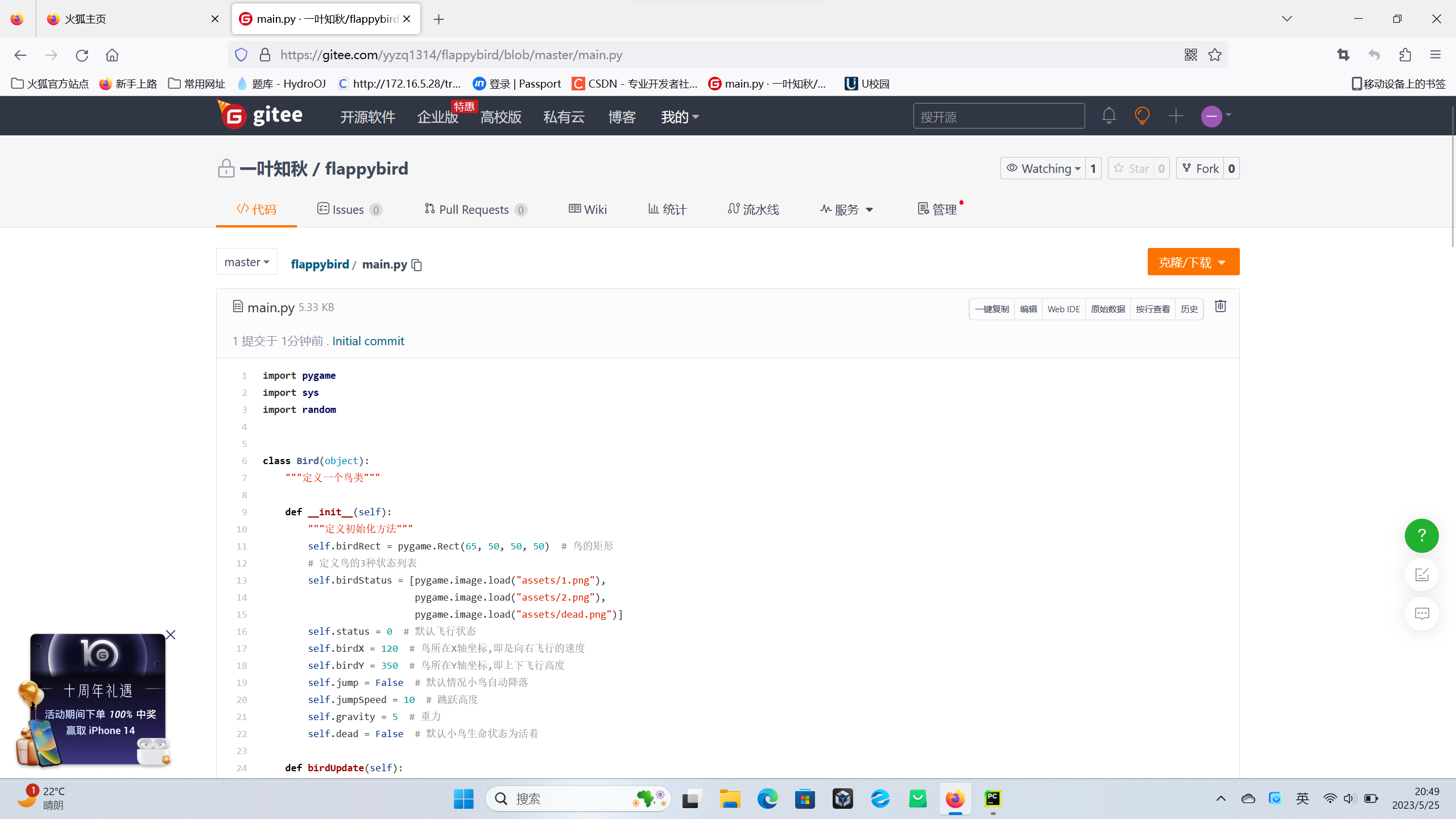Click 按行查看 blame button
The height and width of the screenshot is (819, 1456).
(x=1153, y=309)
